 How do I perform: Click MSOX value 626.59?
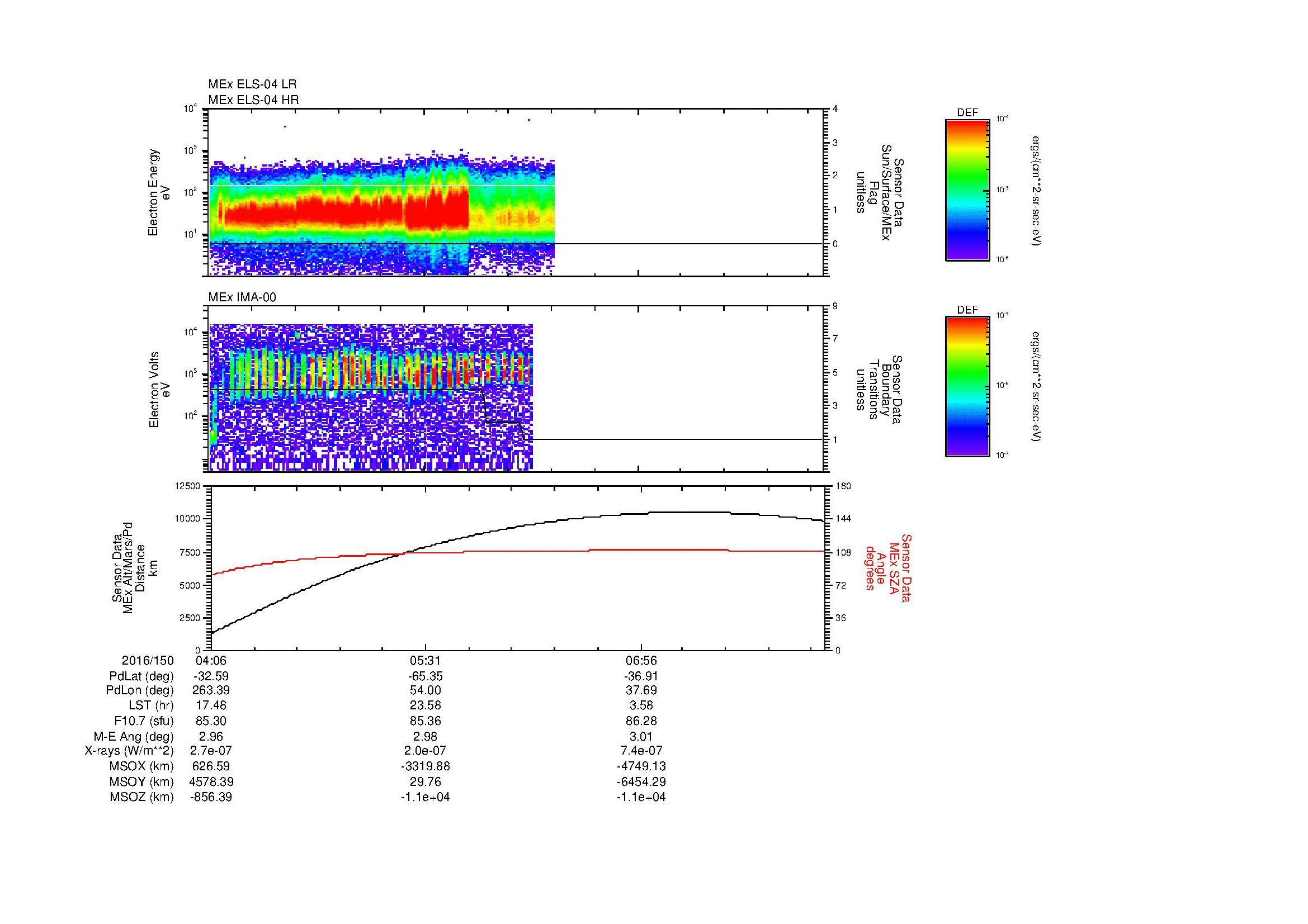click(211, 766)
